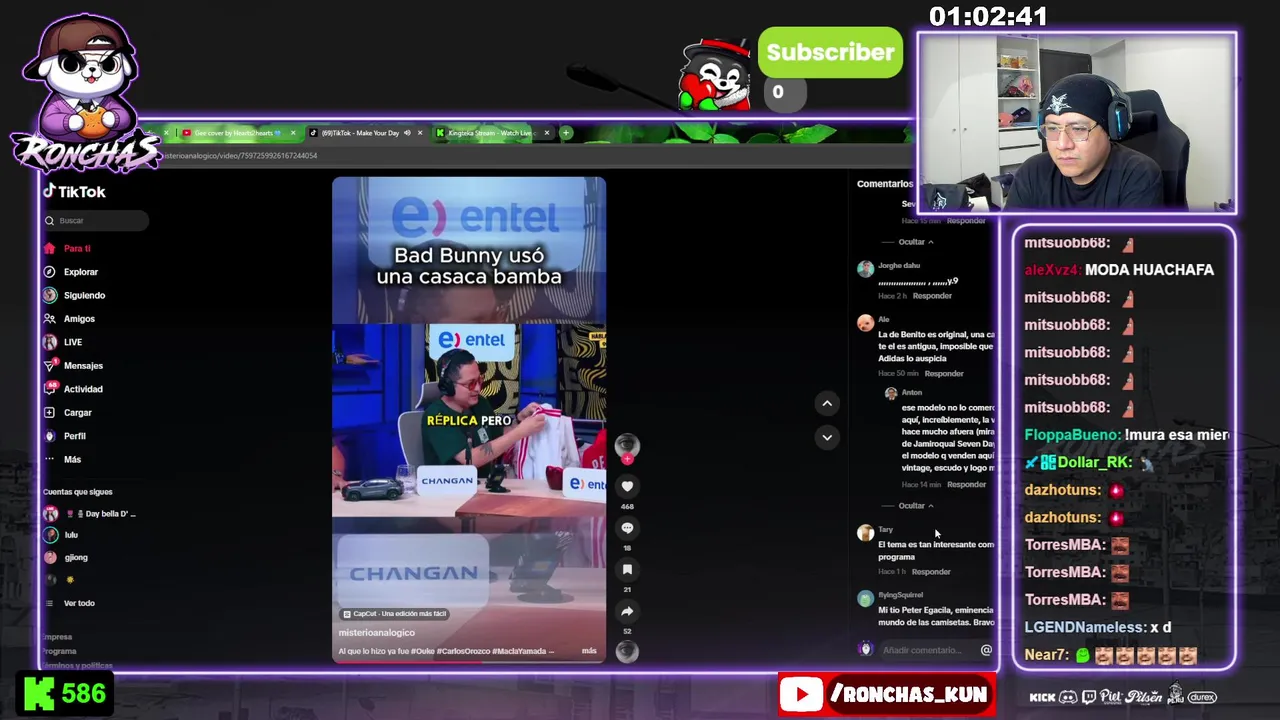Switch to the Kingteka Stream tab
The height and width of the screenshot is (720, 1280).
tap(488, 133)
